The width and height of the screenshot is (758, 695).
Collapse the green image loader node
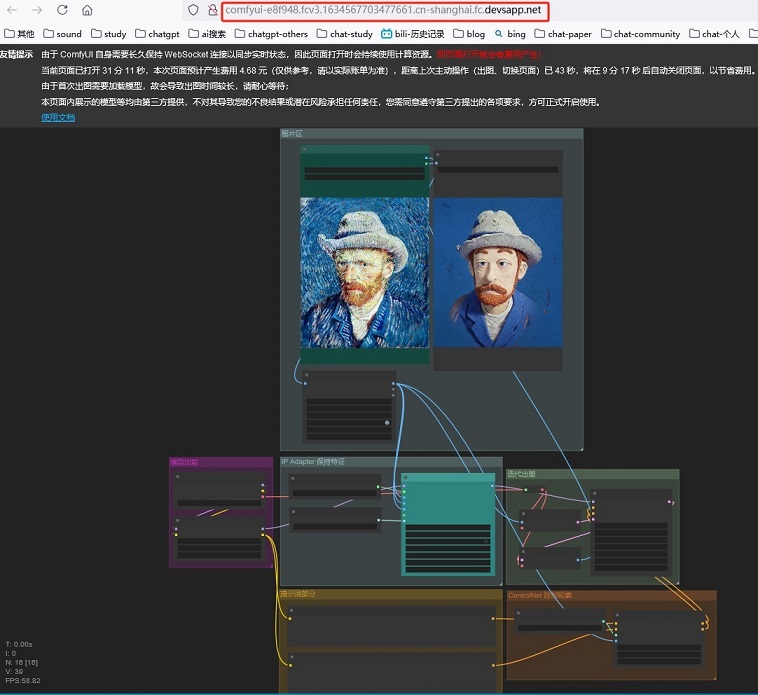pos(304,149)
